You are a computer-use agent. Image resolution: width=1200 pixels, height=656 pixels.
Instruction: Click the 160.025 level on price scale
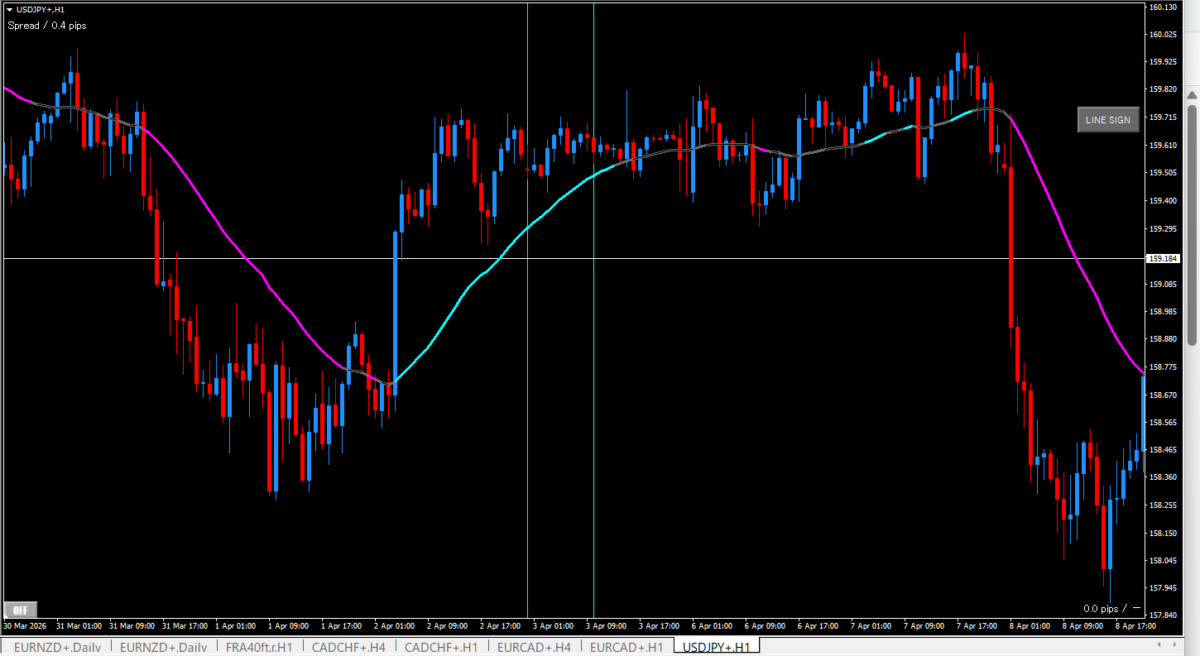[1162, 35]
